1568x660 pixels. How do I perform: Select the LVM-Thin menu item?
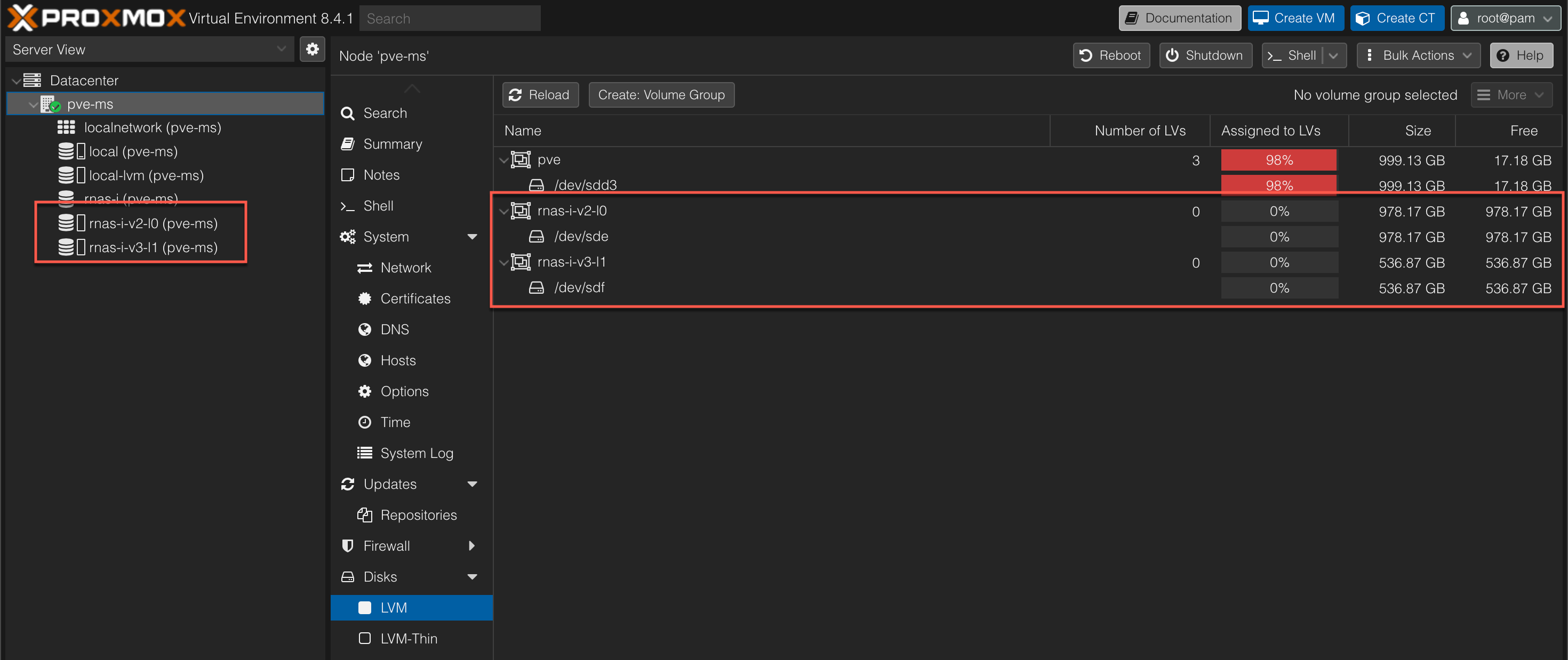[412, 638]
